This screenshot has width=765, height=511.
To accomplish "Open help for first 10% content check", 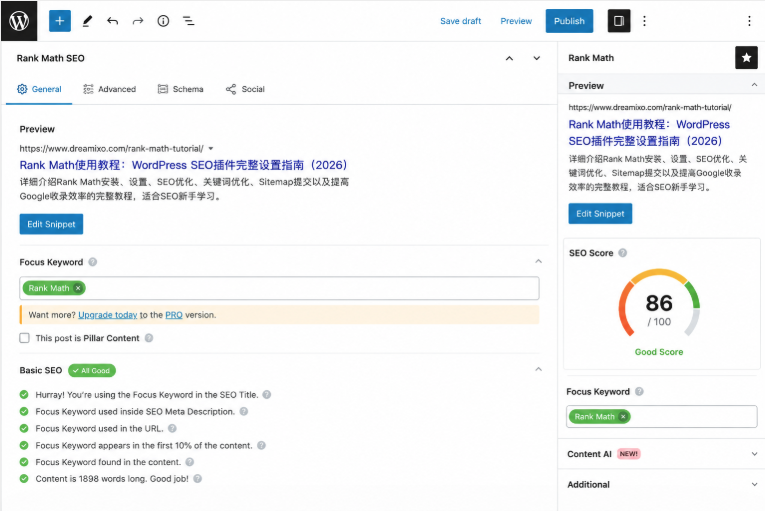I will 262,445.
